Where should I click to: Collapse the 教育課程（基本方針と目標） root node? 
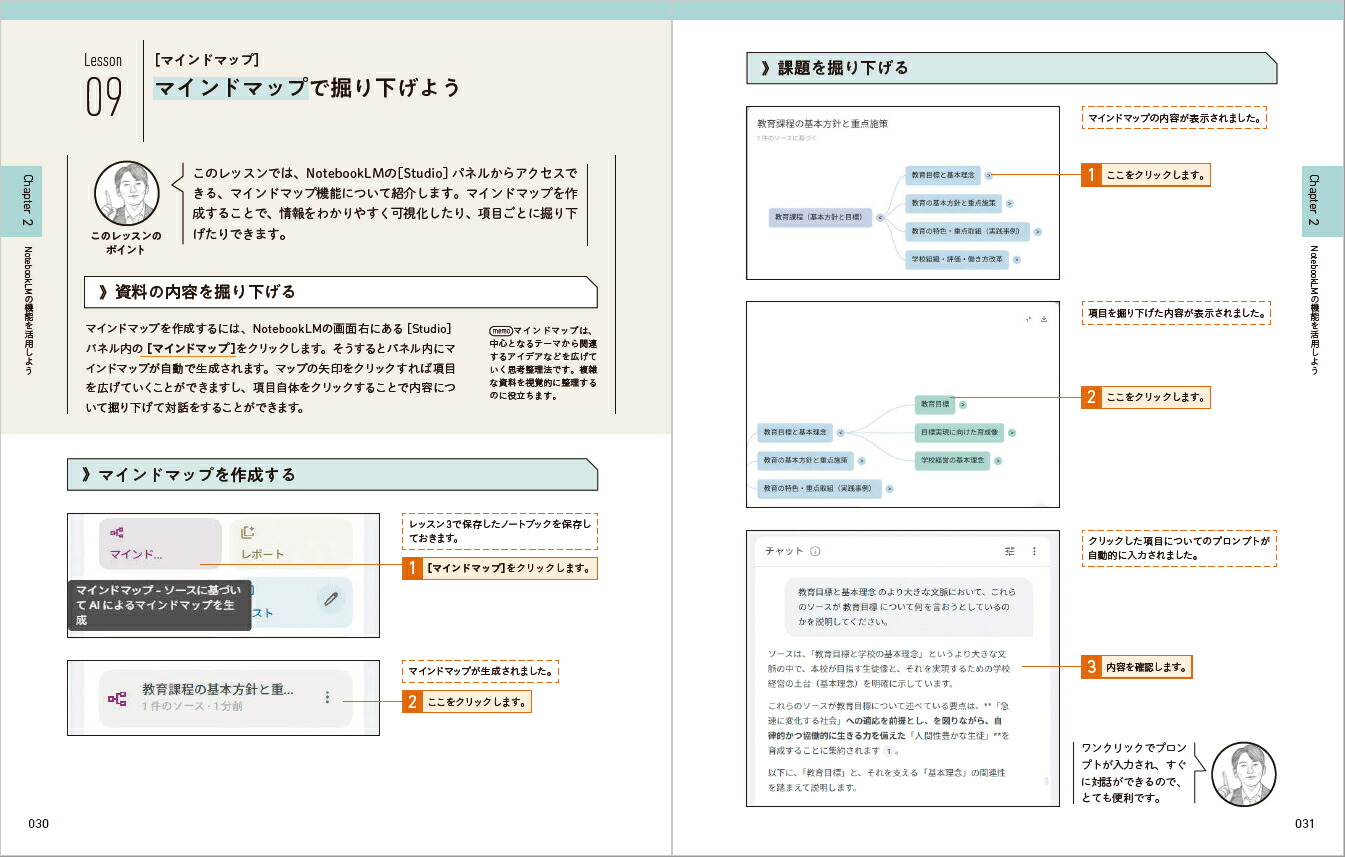click(879, 216)
